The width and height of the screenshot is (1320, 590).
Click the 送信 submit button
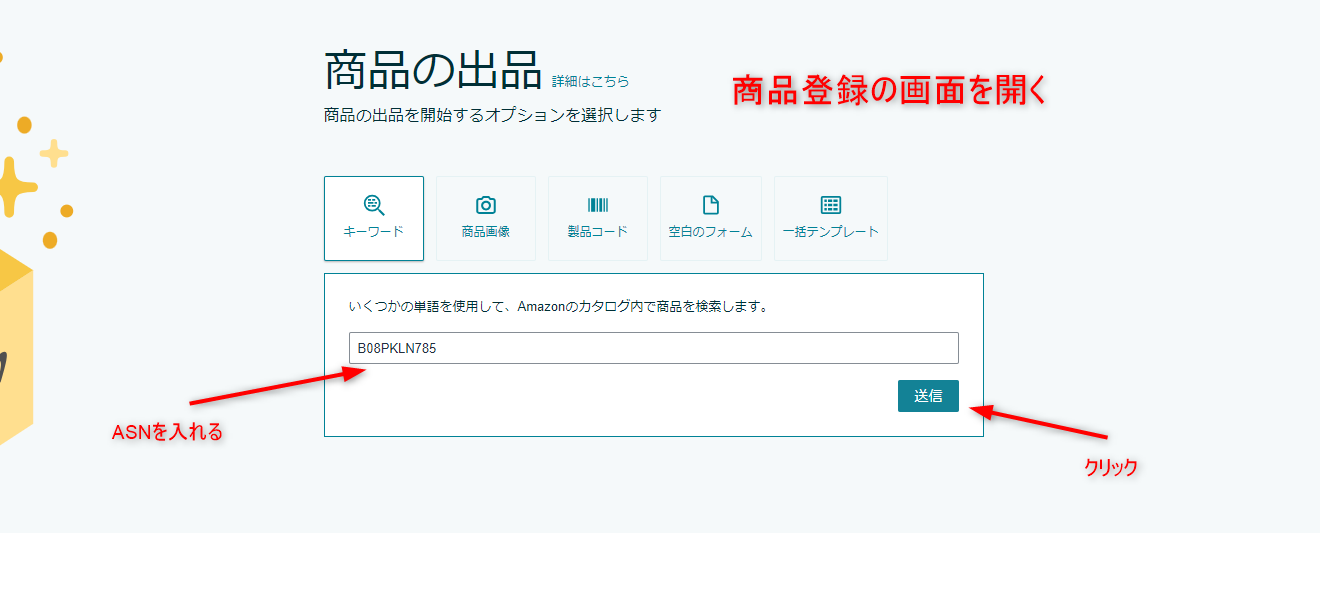tap(928, 396)
